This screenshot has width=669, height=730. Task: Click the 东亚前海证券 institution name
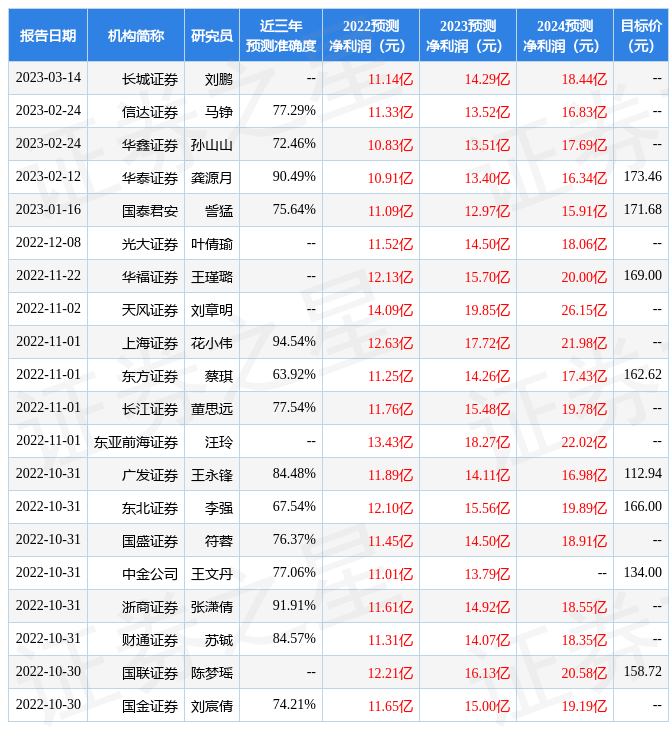coord(136,441)
